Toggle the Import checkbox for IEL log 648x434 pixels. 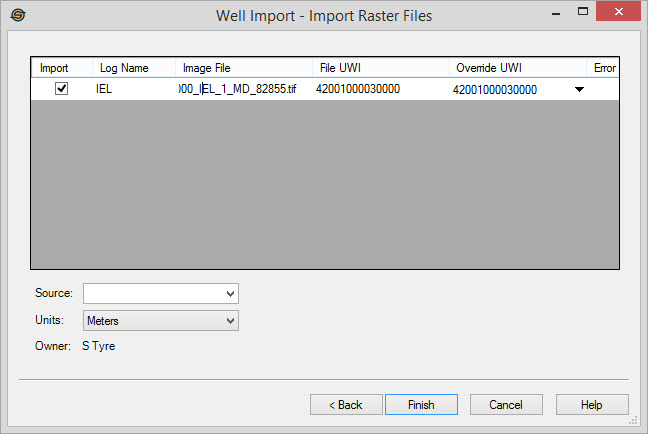[x=61, y=89]
